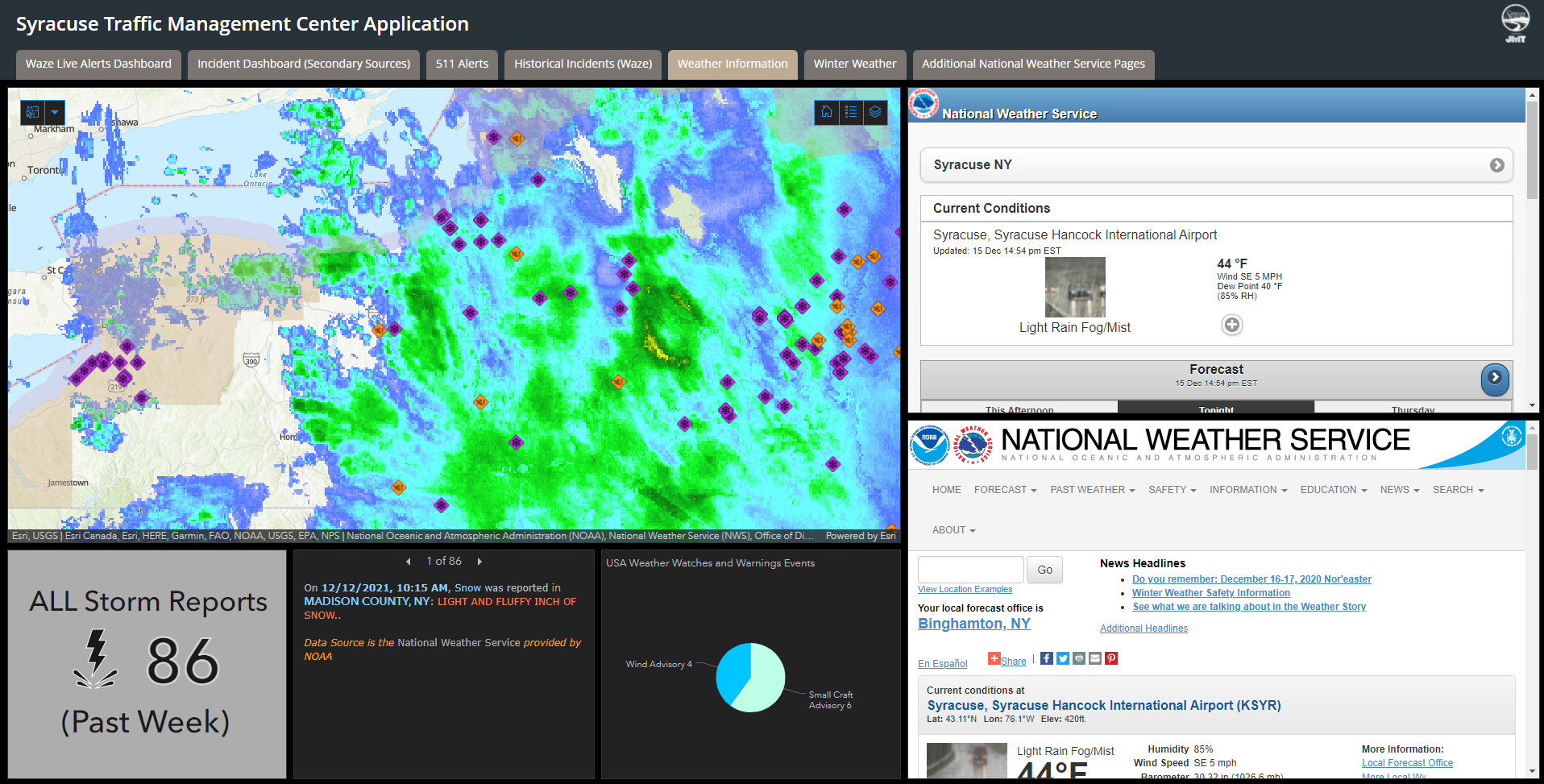
Task: Click the Wind Advisory pie slice
Action: pyautogui.click(x=732, y=672)
